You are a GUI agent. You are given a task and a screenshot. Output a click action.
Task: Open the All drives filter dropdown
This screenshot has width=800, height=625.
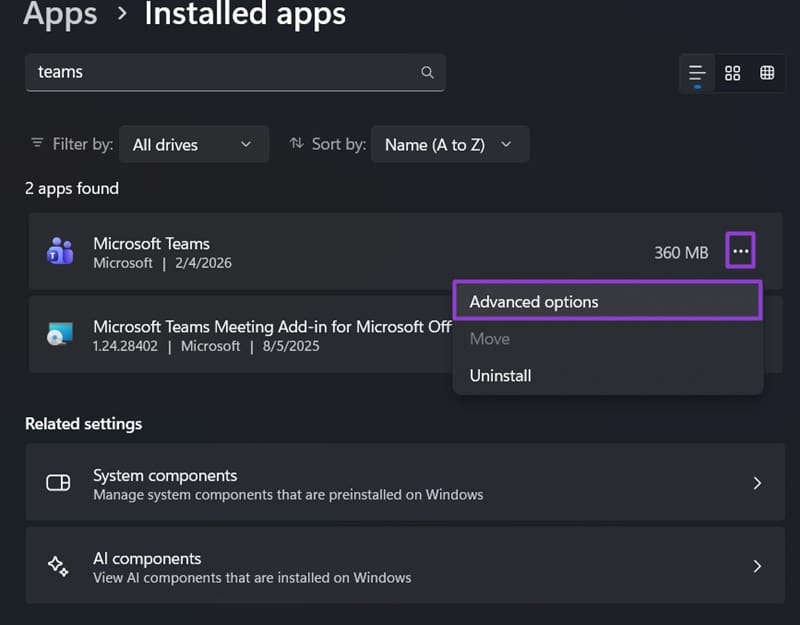tap(193, 144)
